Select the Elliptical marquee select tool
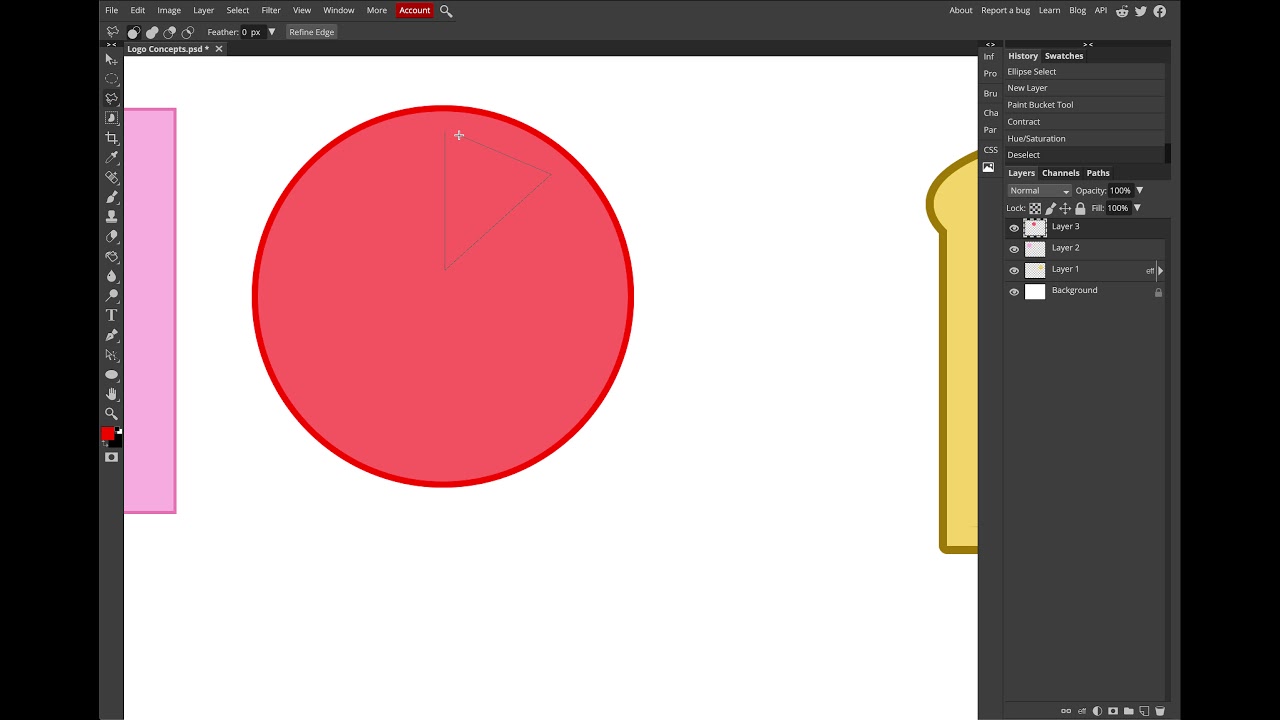This screenshot has width=1280, height=720. coord(111,79)
